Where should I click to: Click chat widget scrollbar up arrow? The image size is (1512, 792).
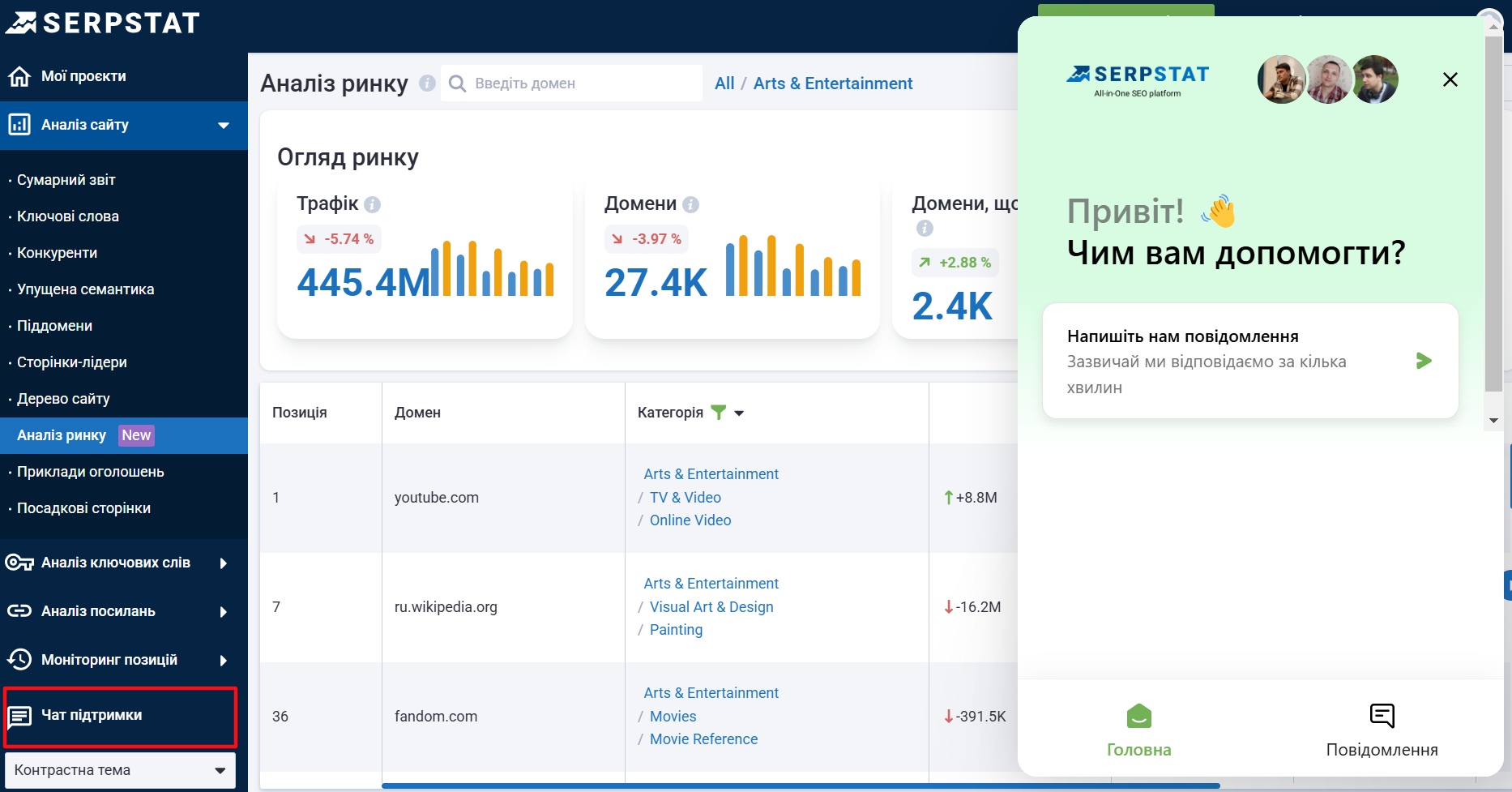click(1493, 26)
